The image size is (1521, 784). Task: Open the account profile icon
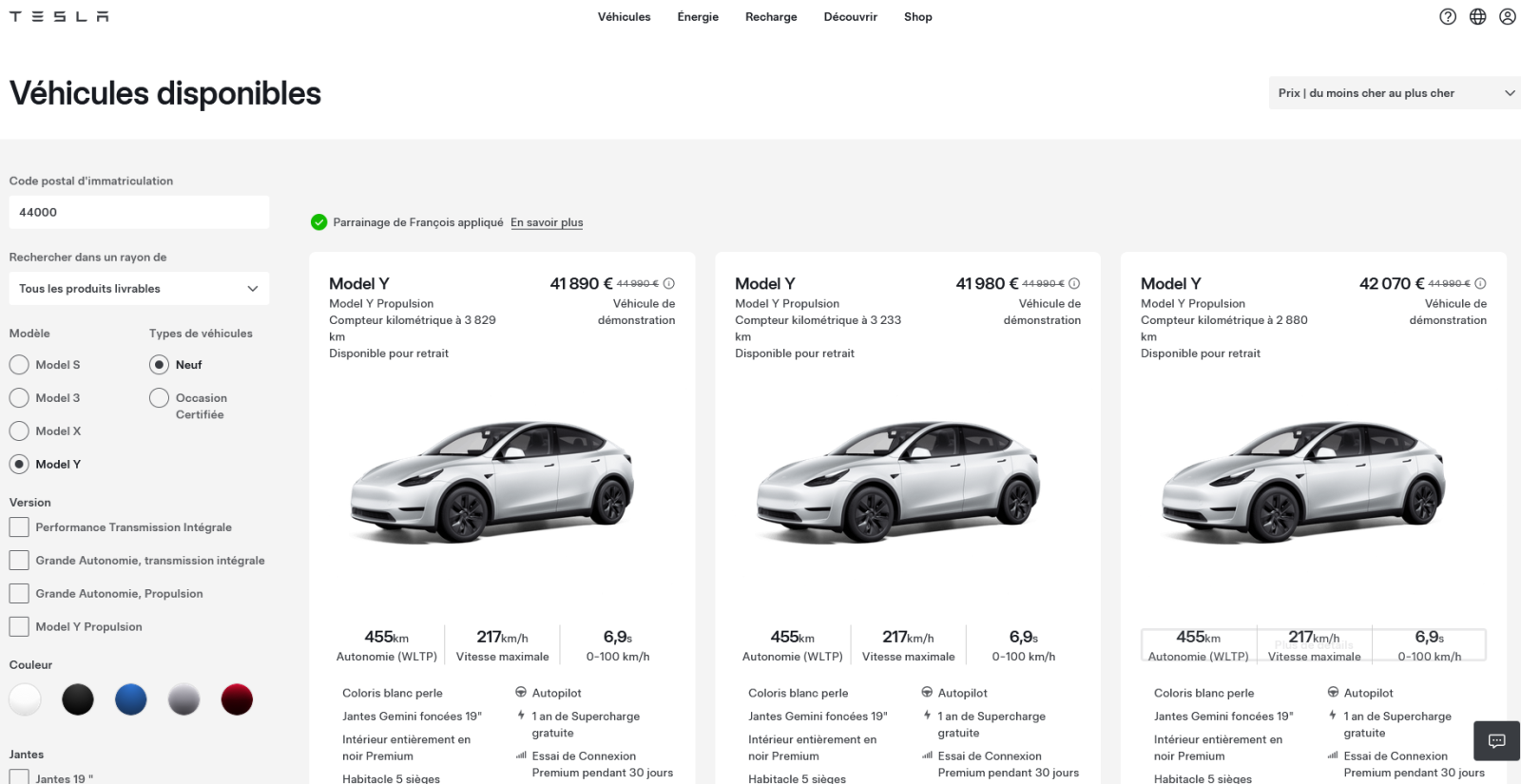point(1508,16)
